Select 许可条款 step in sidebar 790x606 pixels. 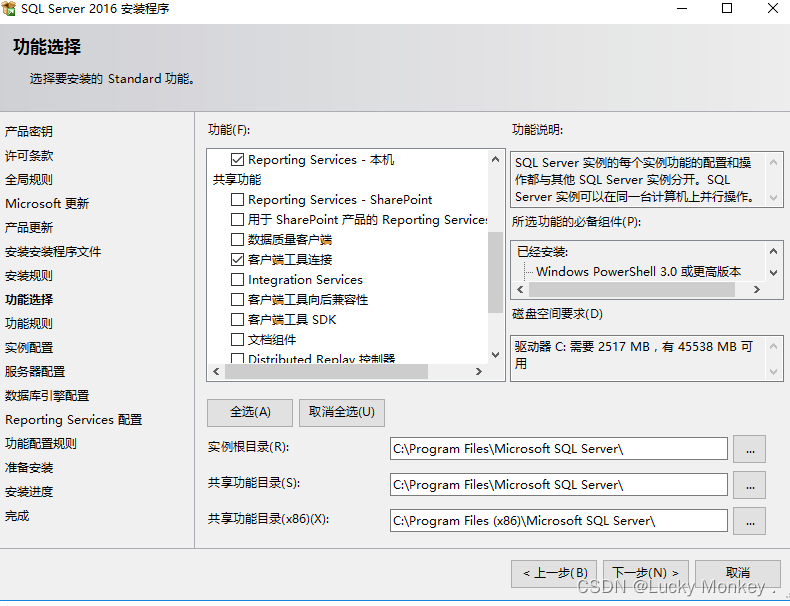pos(29,156)
